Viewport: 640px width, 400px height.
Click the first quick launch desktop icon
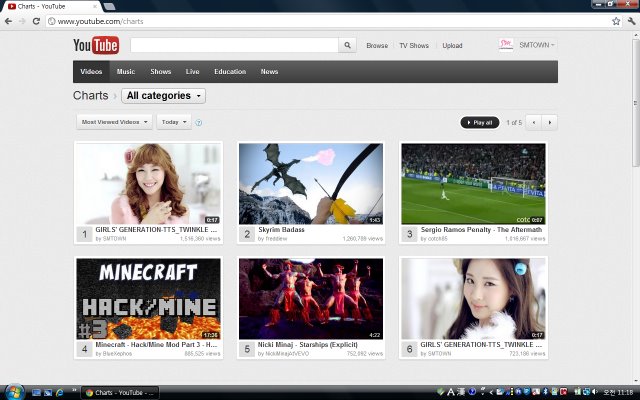point(36,393)
